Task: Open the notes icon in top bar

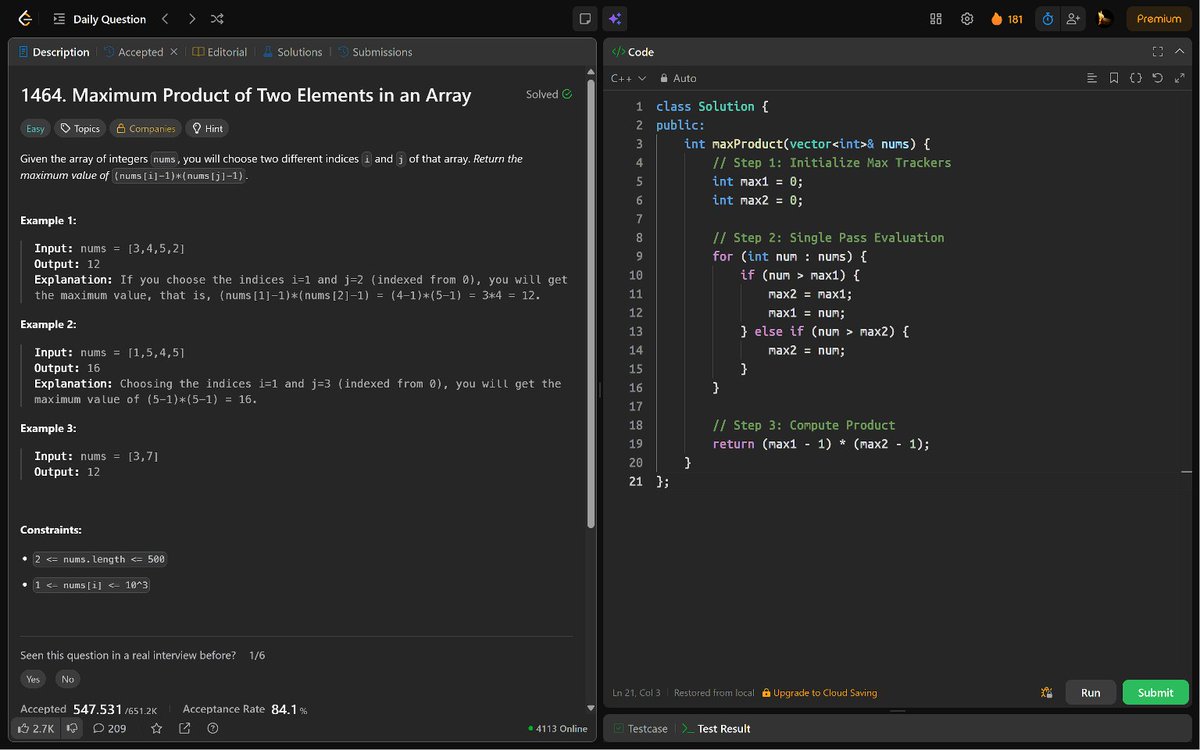Action: click(585, 19)
